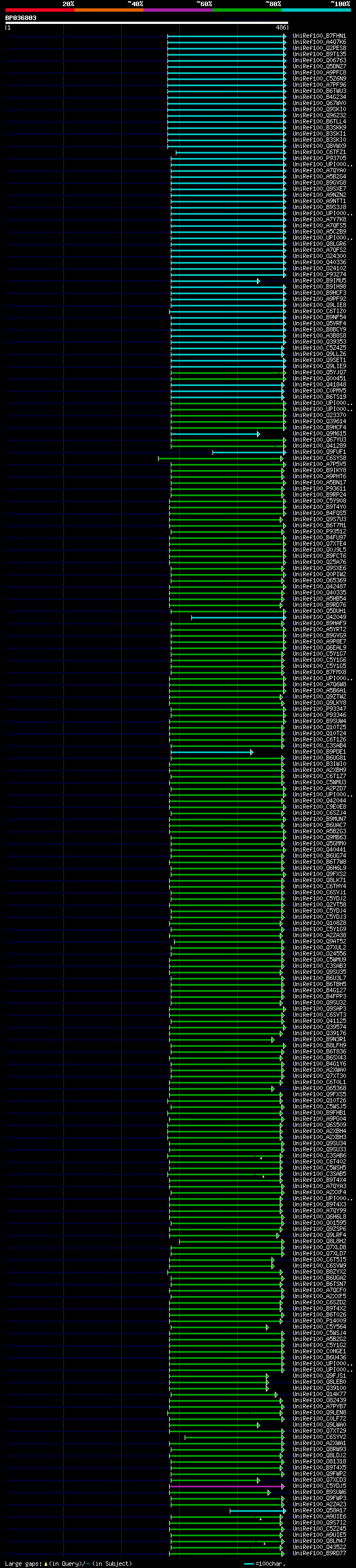Open hit UniRef100_Q5DNZ7

(x=319, y=67)
